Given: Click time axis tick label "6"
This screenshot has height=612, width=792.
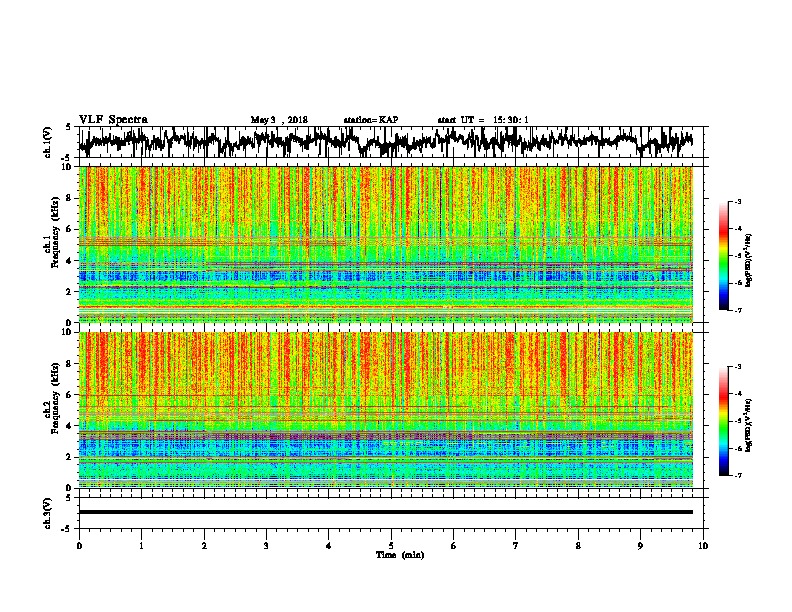Looking at the screenshot, I should tap(454, 546).
